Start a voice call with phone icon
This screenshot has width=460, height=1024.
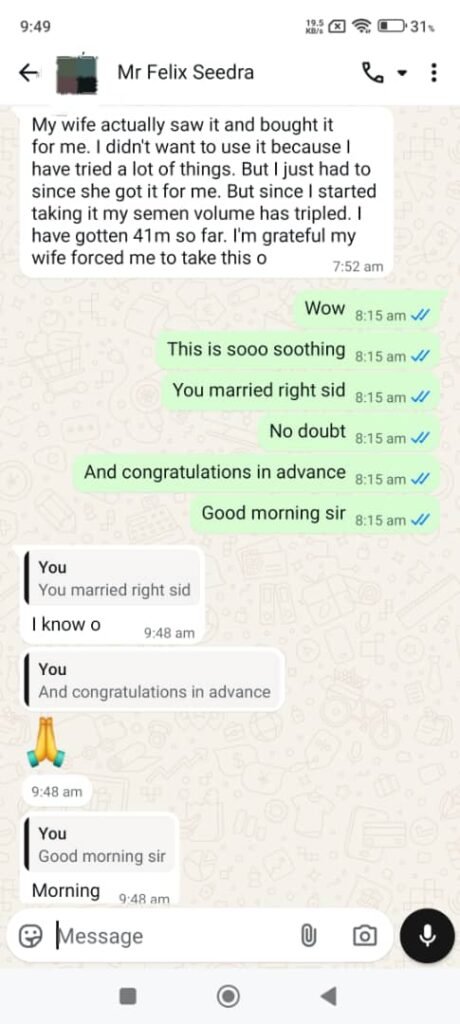click(x=373, y=73)
